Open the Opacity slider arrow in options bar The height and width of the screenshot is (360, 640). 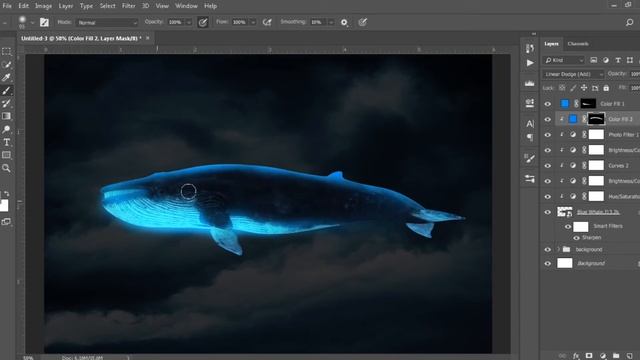coord(189,22)
